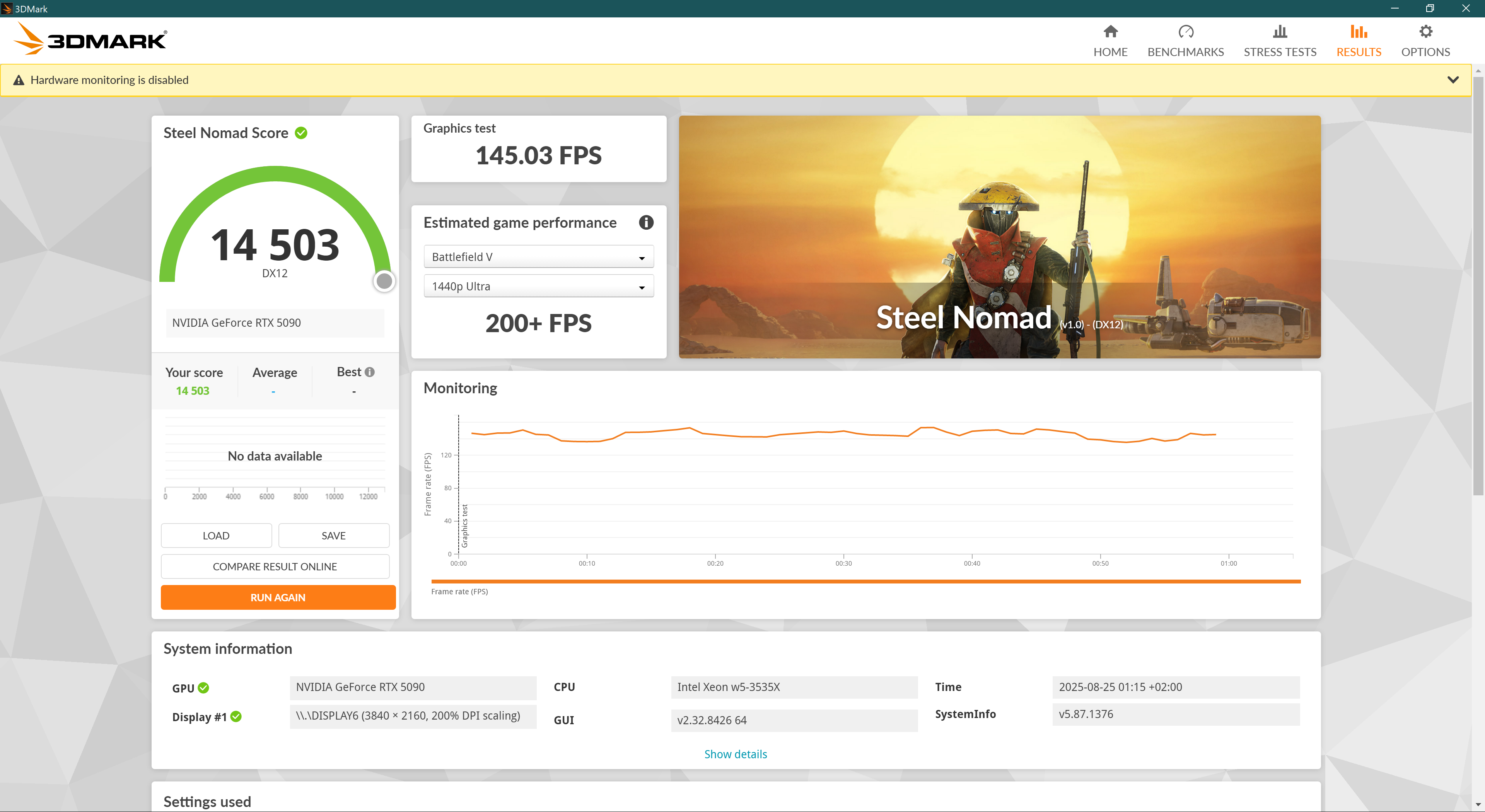Click the Intel Xeon w5-3535X CPU field
1485x812 pixels.
coord(794,687)
